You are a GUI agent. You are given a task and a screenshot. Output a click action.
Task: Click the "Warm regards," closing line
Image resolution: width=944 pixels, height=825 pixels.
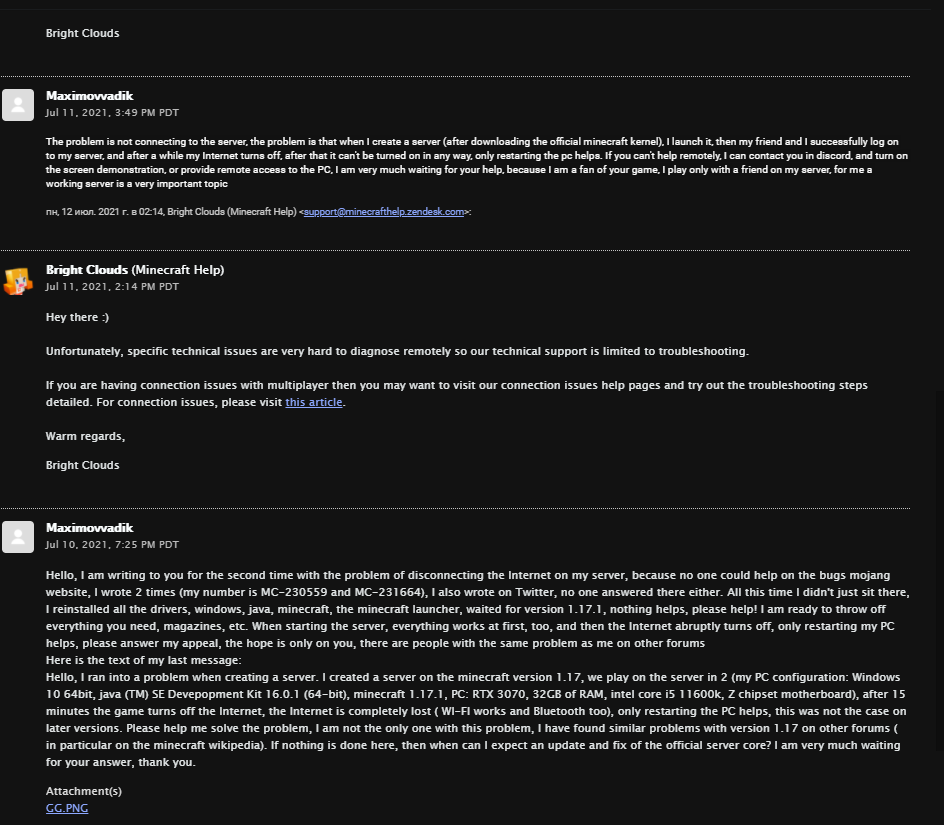pyautogui.click(x=85, y=436)
